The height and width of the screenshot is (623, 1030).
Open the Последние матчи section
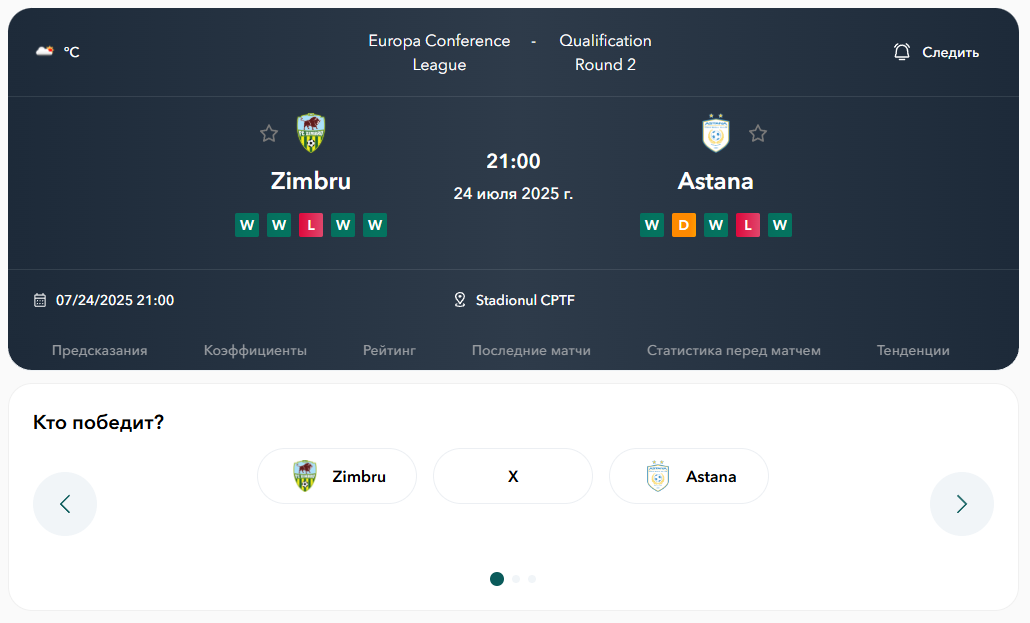tap(530, 350)
